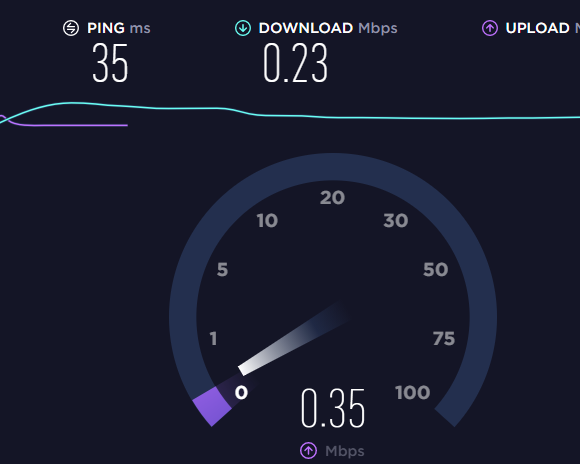Screen dimensions: 580x464
Task: Click the purple upload graph line
Action: coord(64,124)
